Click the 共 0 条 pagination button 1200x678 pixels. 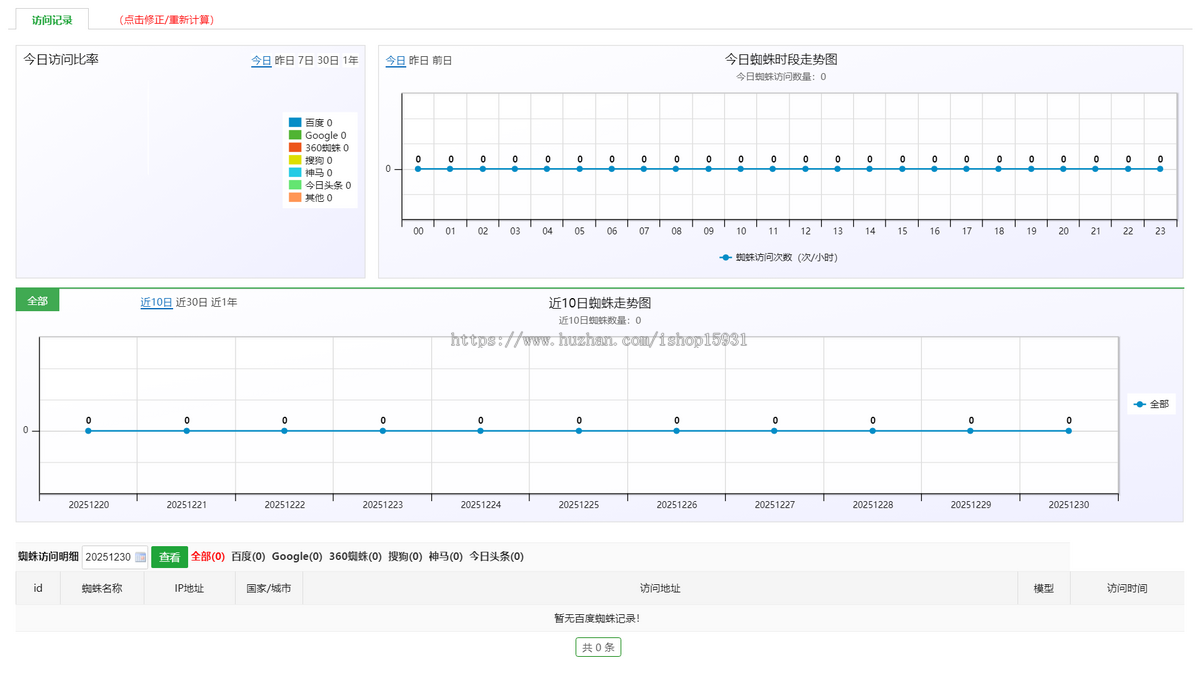click(x=599, y=647)
